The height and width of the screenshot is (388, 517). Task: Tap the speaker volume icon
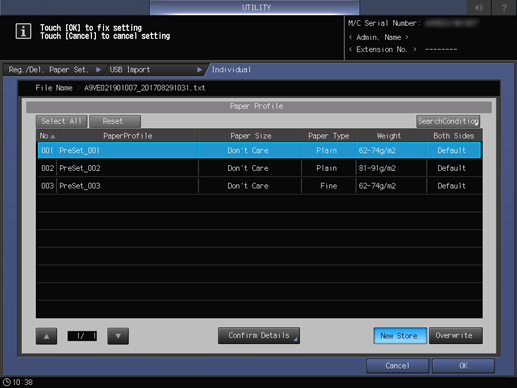(x=479, y=7)
